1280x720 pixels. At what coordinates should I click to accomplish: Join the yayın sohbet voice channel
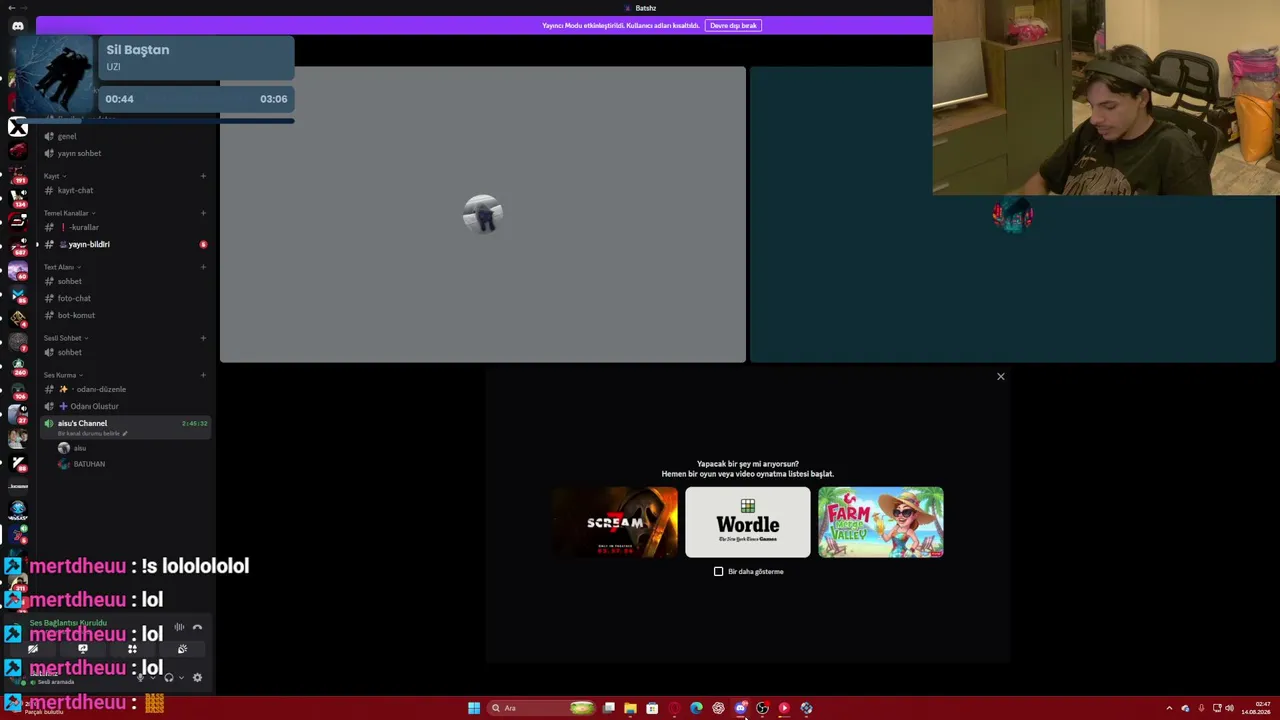coord(125,153)
